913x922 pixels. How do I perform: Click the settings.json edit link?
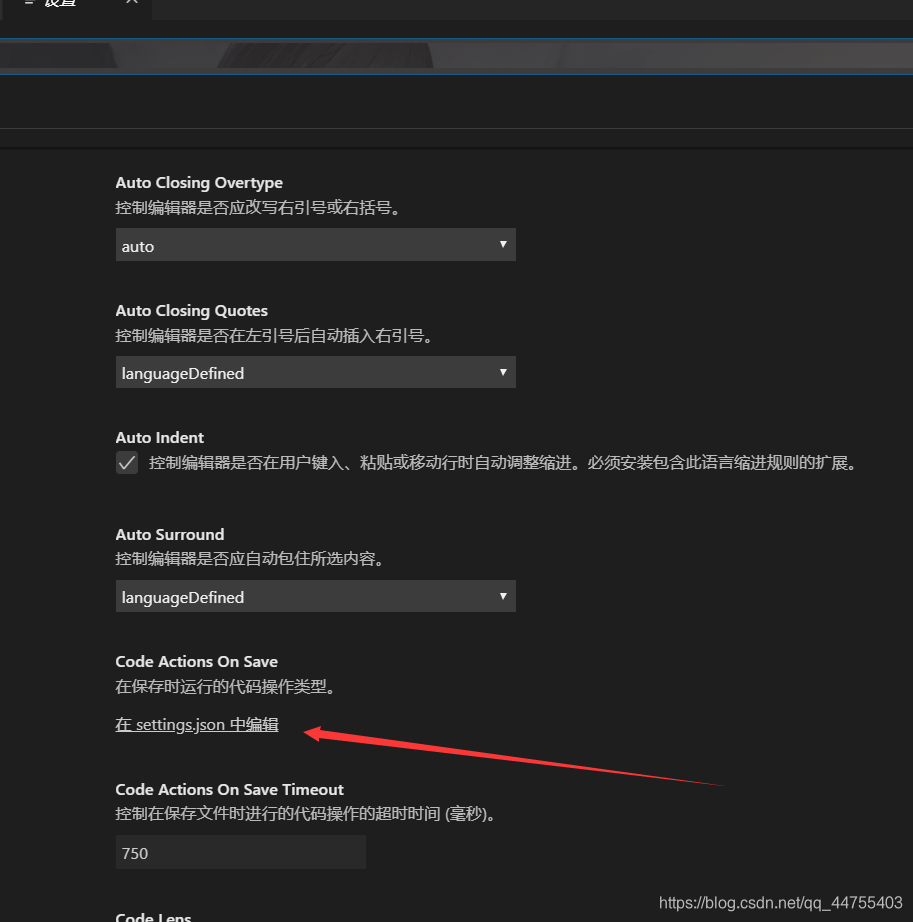[x=197, y=724]
